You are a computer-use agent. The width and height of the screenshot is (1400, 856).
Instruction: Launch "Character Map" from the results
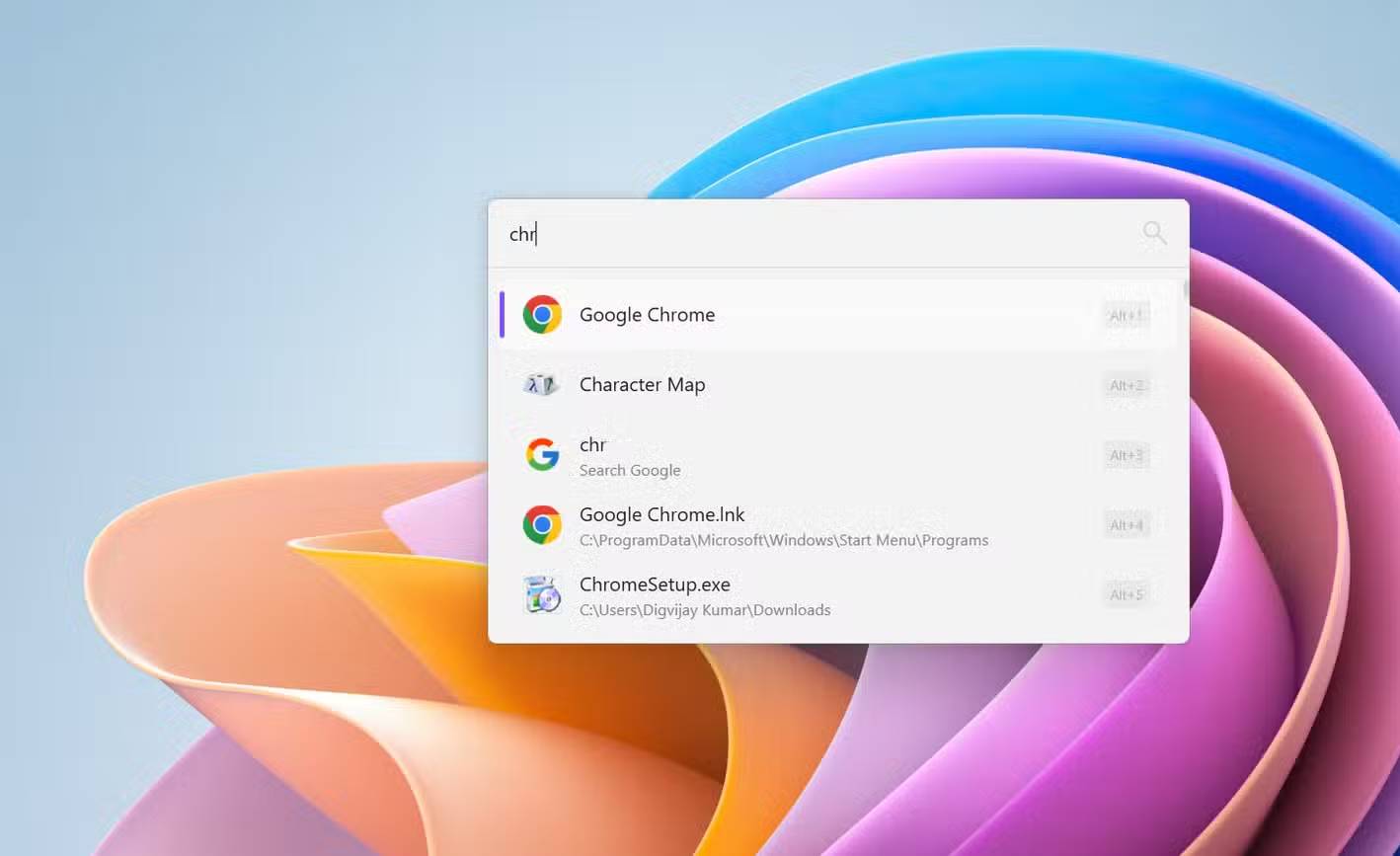coord(642,385)
